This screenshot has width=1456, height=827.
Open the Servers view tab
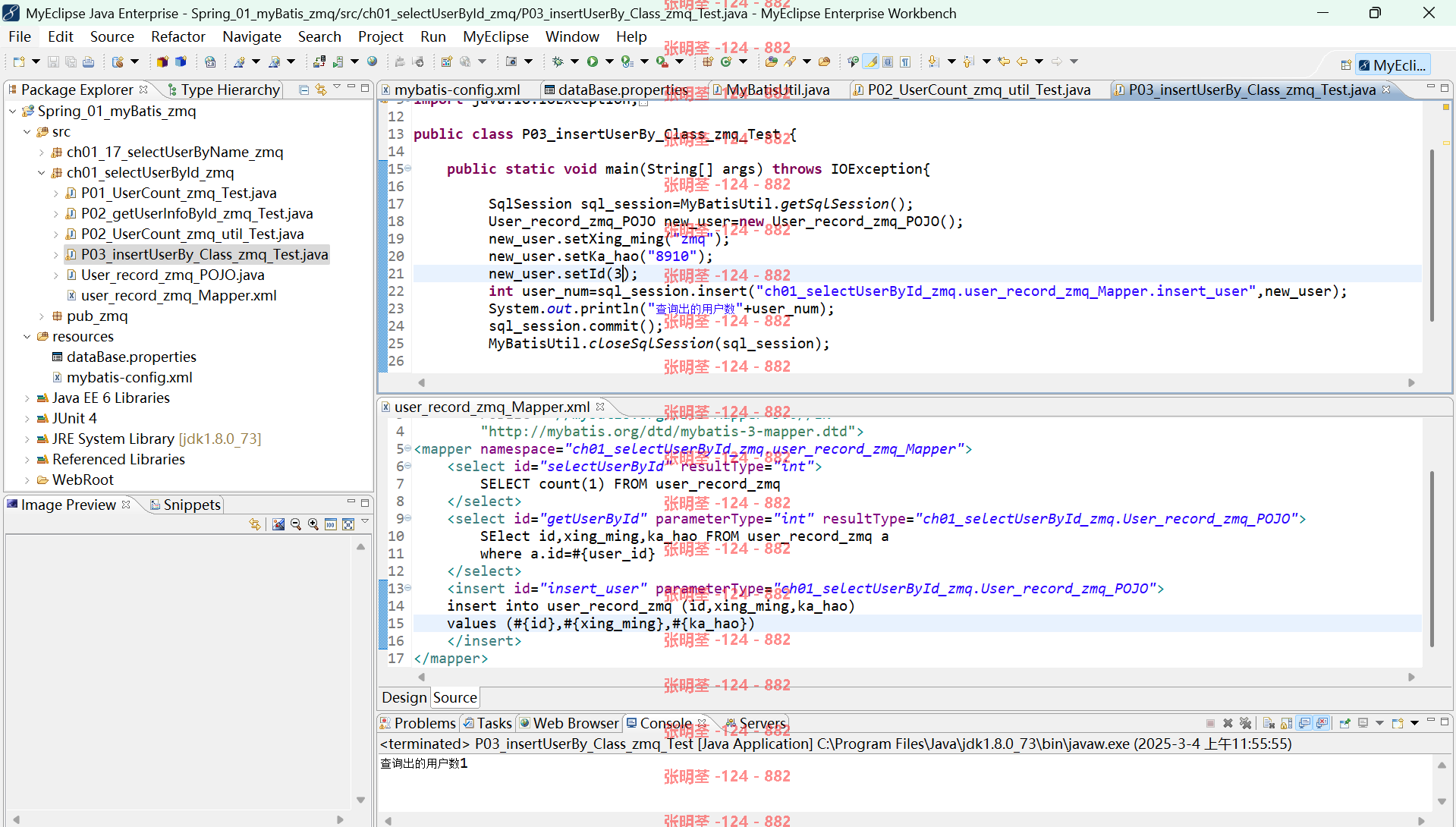pyautogui.click(x=756, y=723)
